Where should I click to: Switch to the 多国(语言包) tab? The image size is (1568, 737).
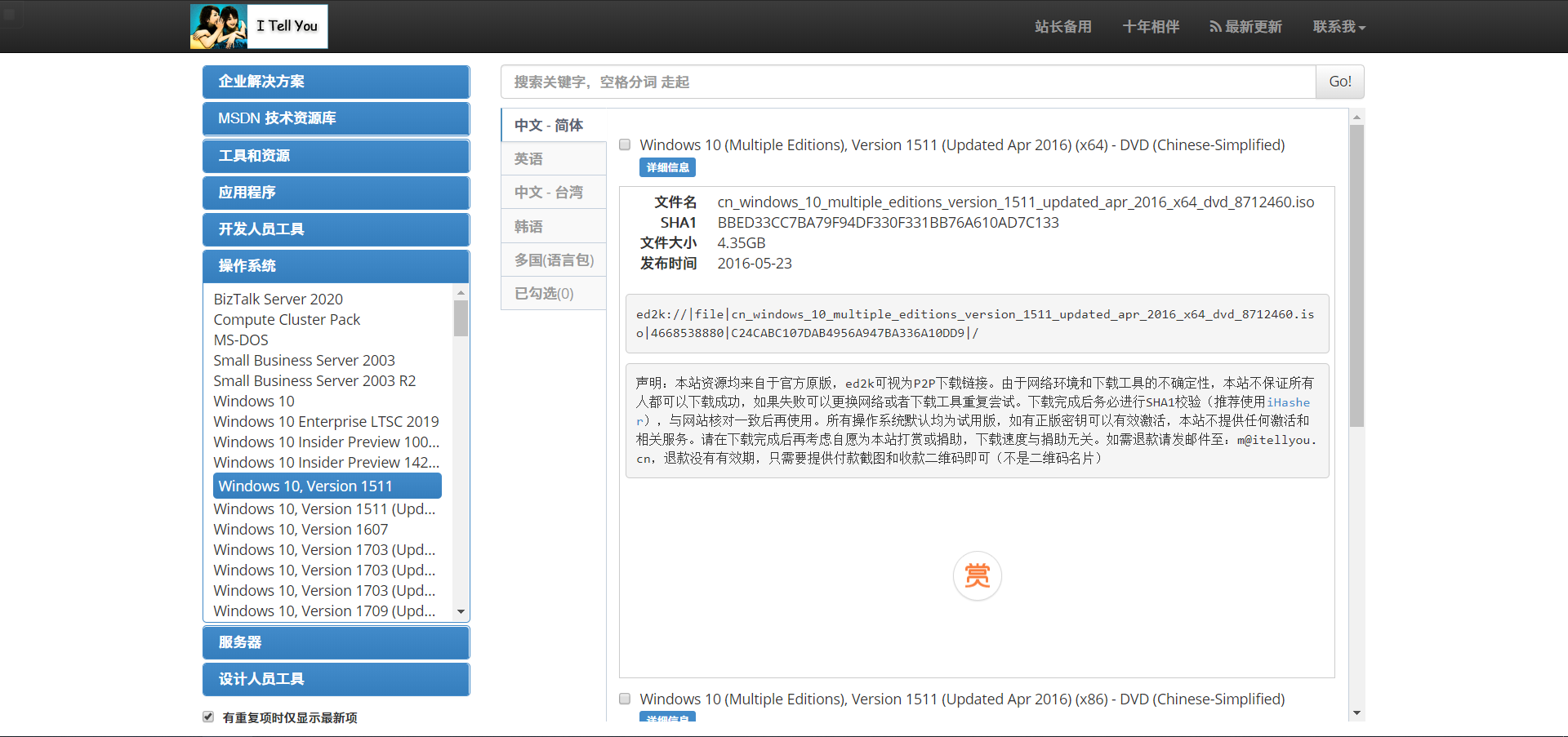tap(553, 260)
